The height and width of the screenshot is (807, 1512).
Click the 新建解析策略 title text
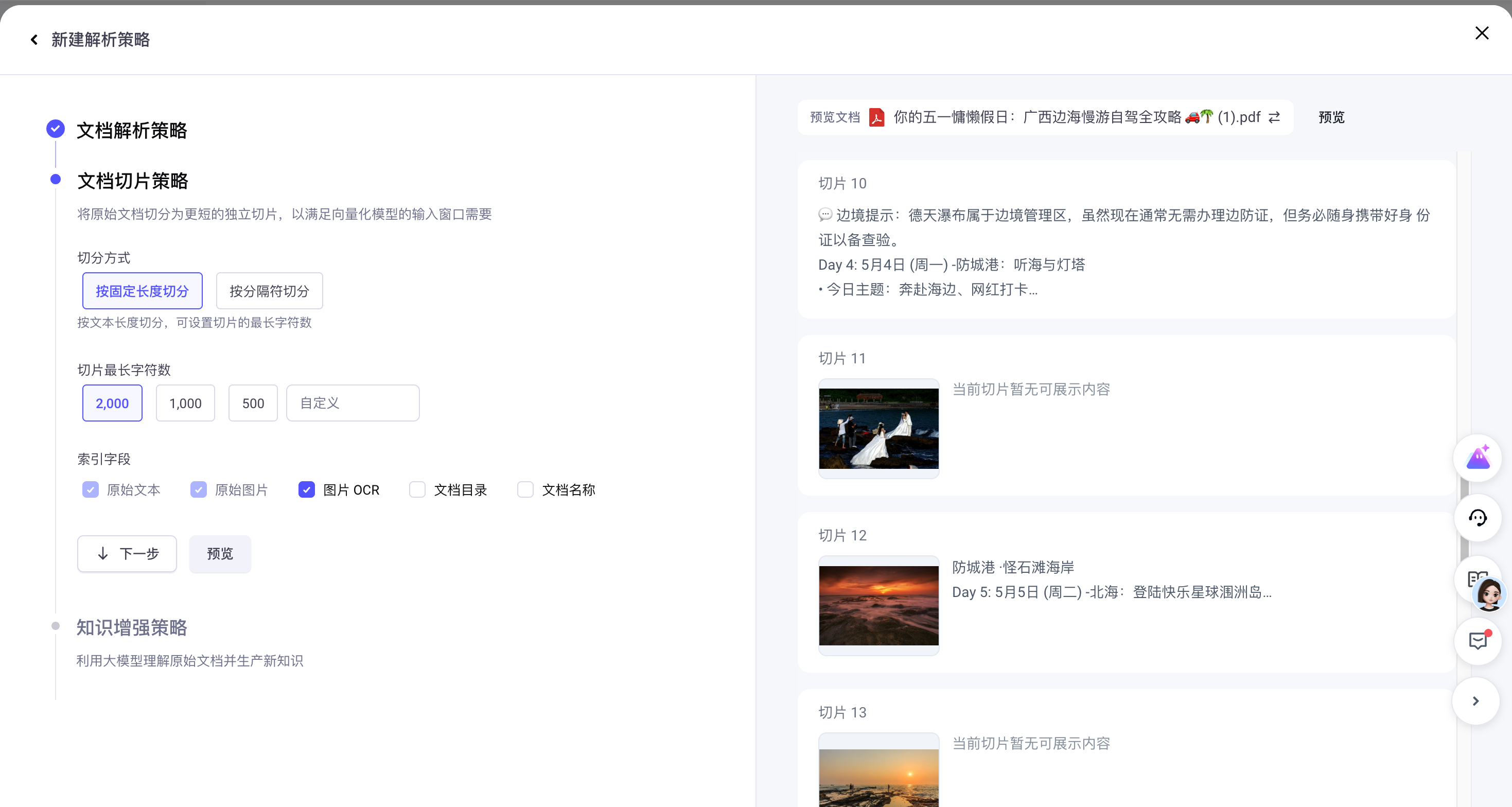(100, 39)
